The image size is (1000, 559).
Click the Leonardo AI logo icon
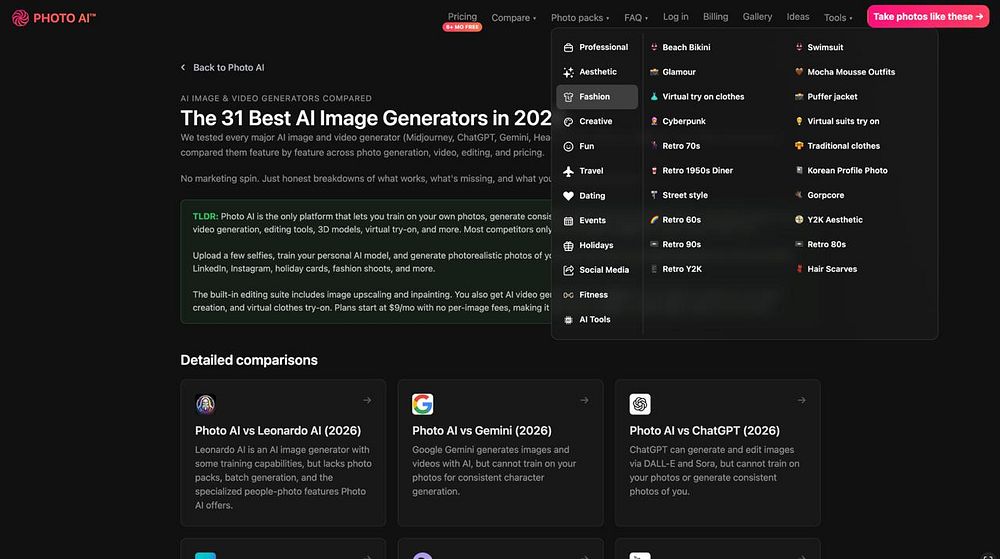tap(205, 404)
